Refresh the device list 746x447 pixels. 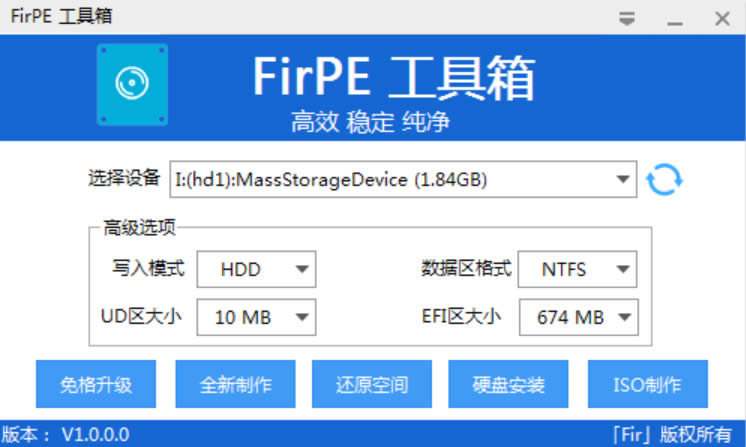coord(664,180)
